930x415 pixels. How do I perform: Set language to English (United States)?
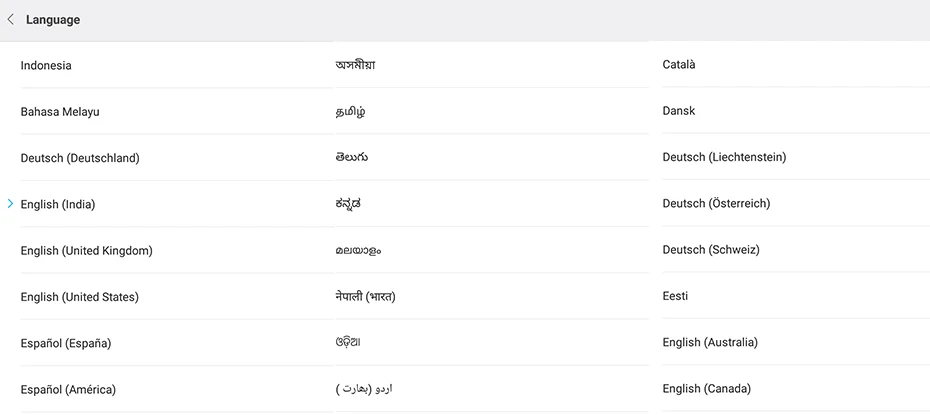(80, 297)
